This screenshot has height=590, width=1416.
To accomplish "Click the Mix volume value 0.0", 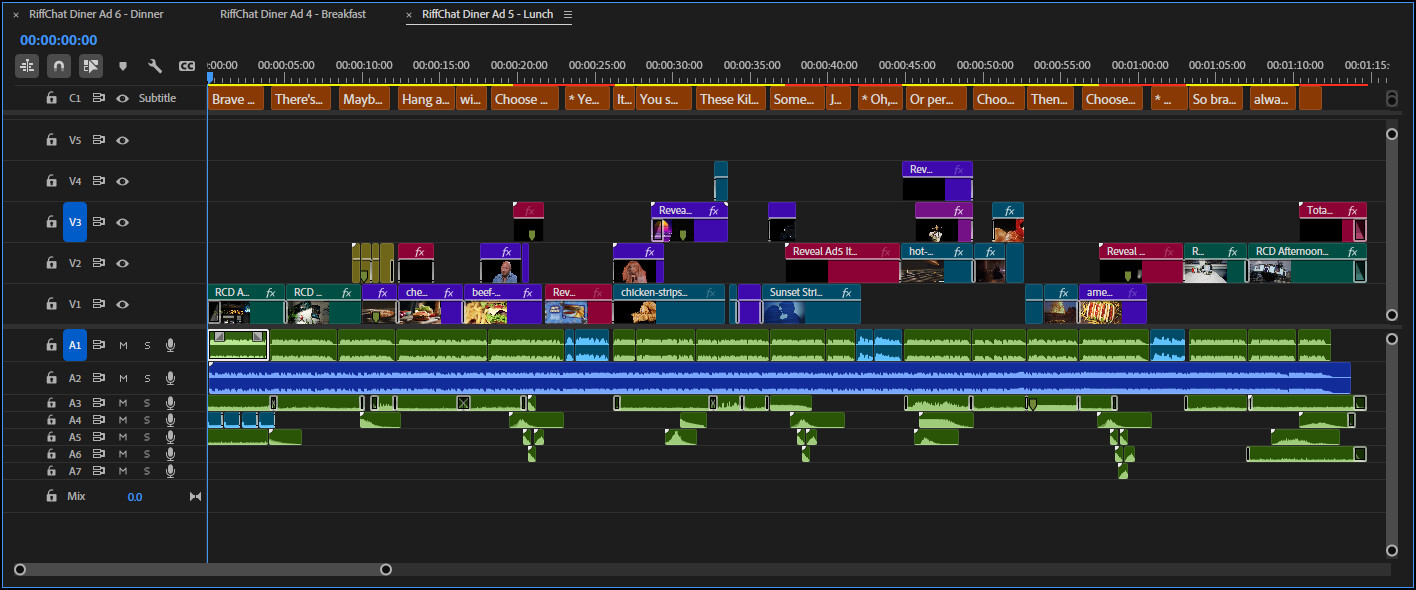I will pos(135,496).
